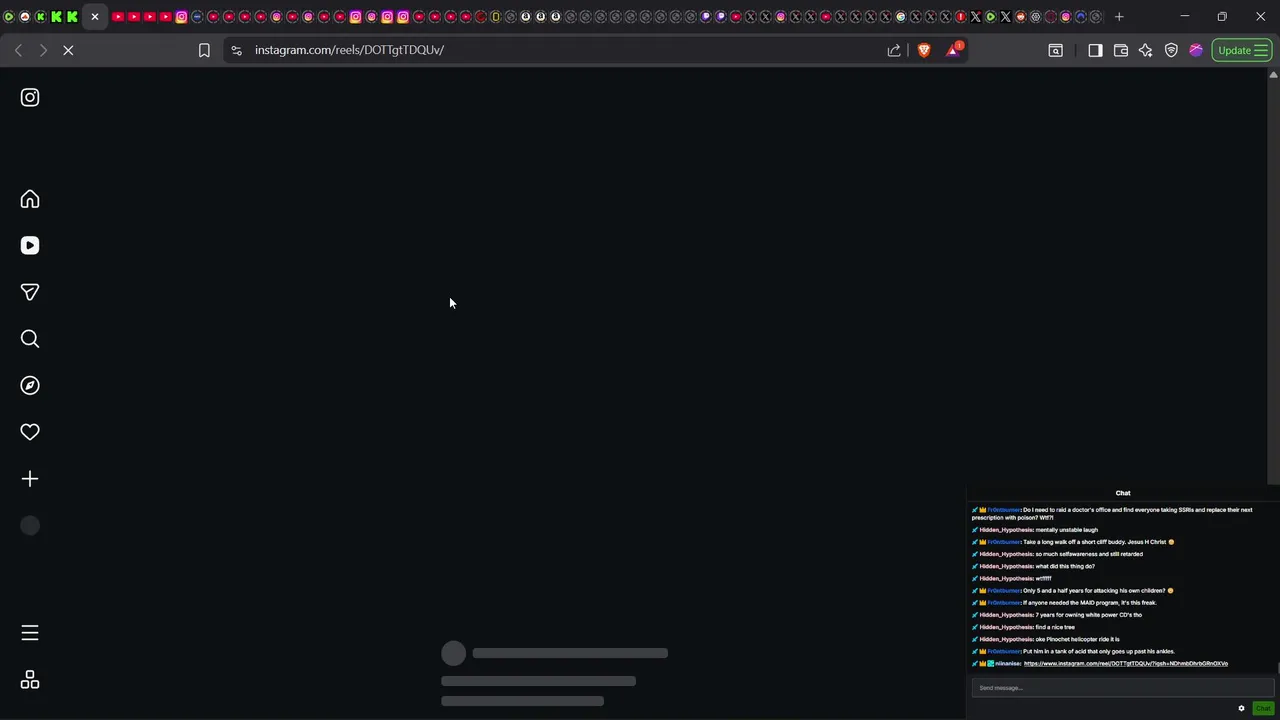Viewport: 1280px width, 720px height.
Task: Open the profile avatar in Instagram sidebar
Action: pos(30,526)
